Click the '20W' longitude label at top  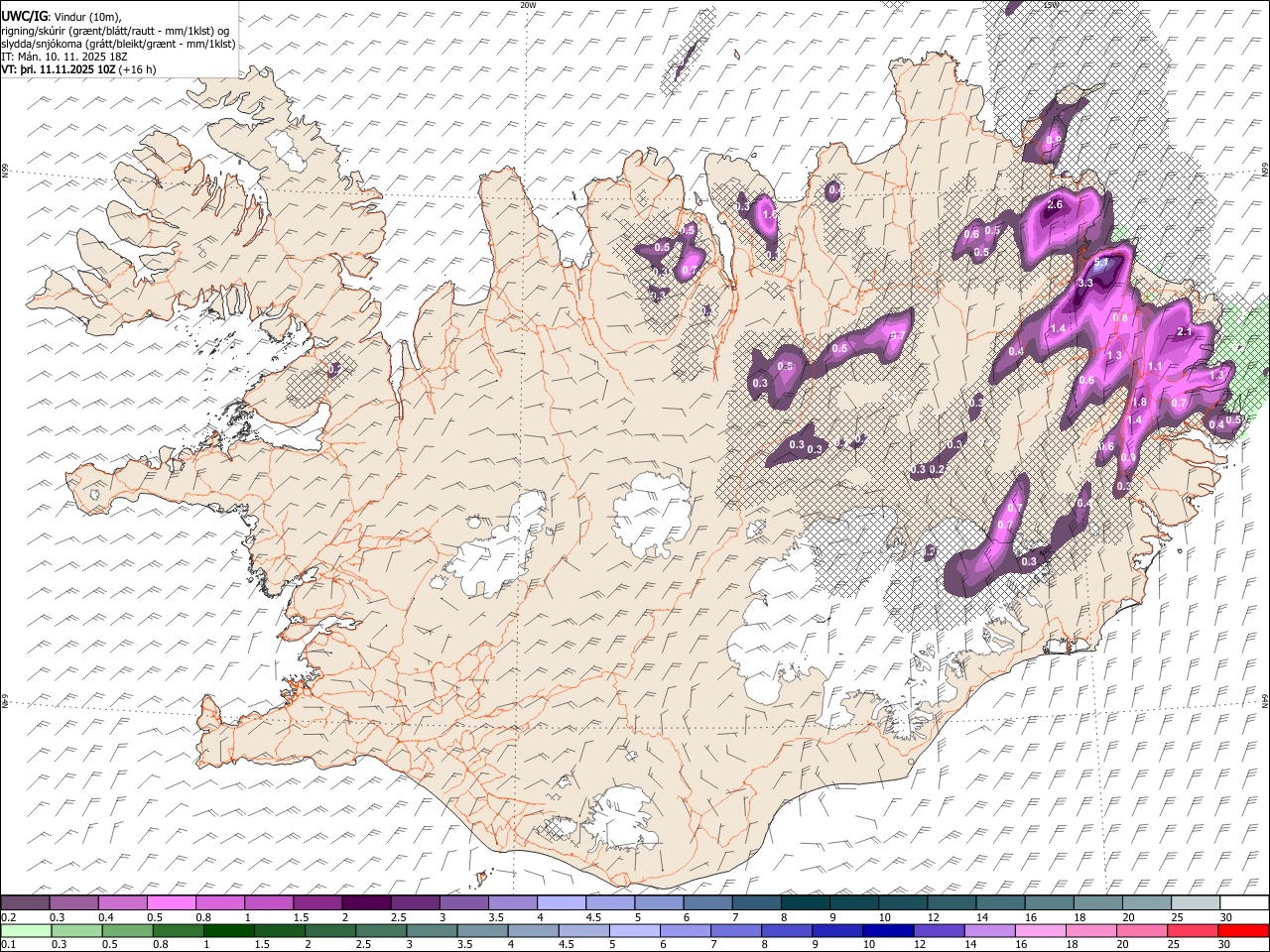[529, 5]
